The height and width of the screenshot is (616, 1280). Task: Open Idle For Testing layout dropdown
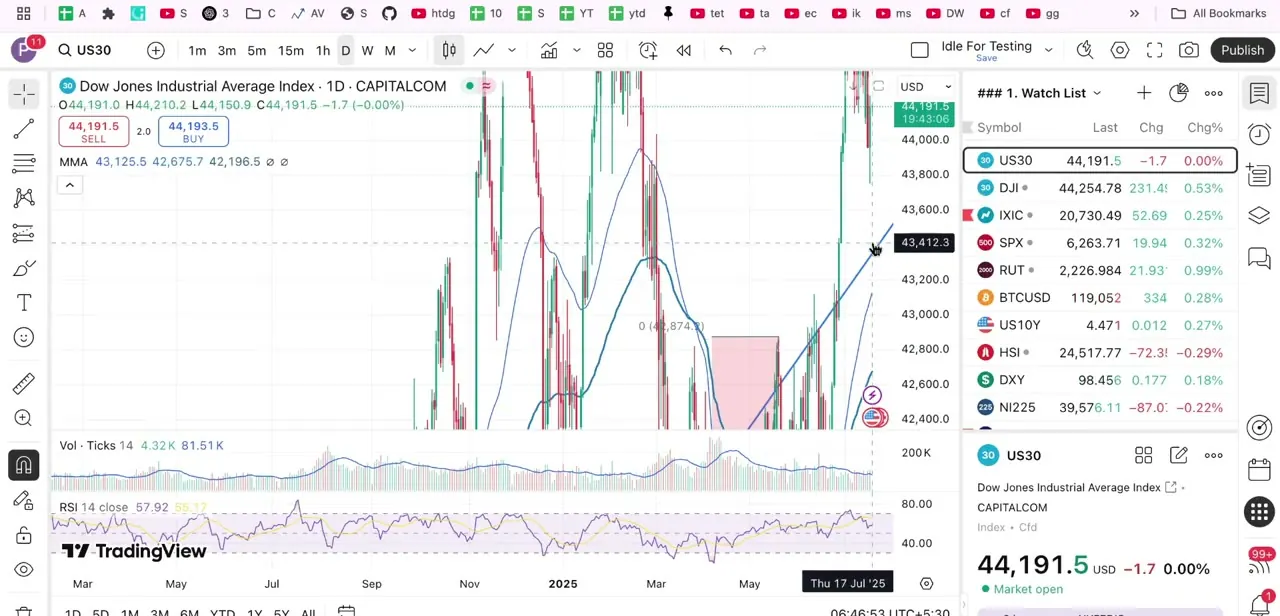coord(1048,50)
